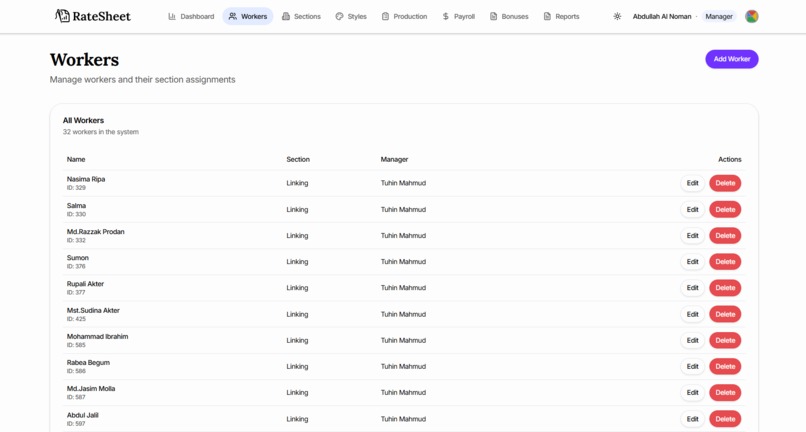Select the name Md.Razzak Prodan
The height and width of the screenshot is (432, 806).
click(x=96, y=231)
